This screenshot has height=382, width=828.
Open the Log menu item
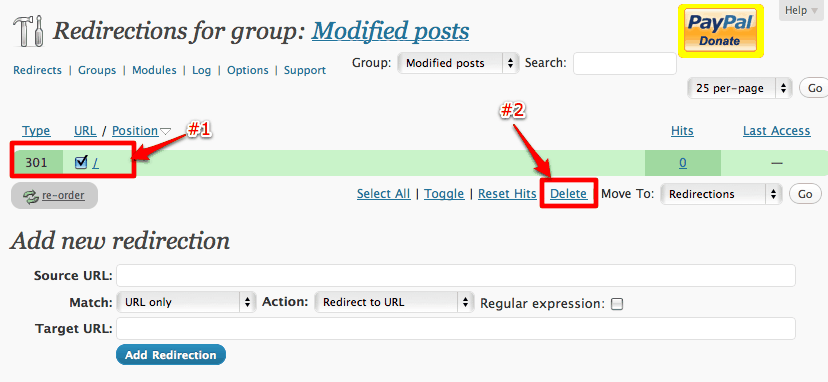(x=201, y=70)
